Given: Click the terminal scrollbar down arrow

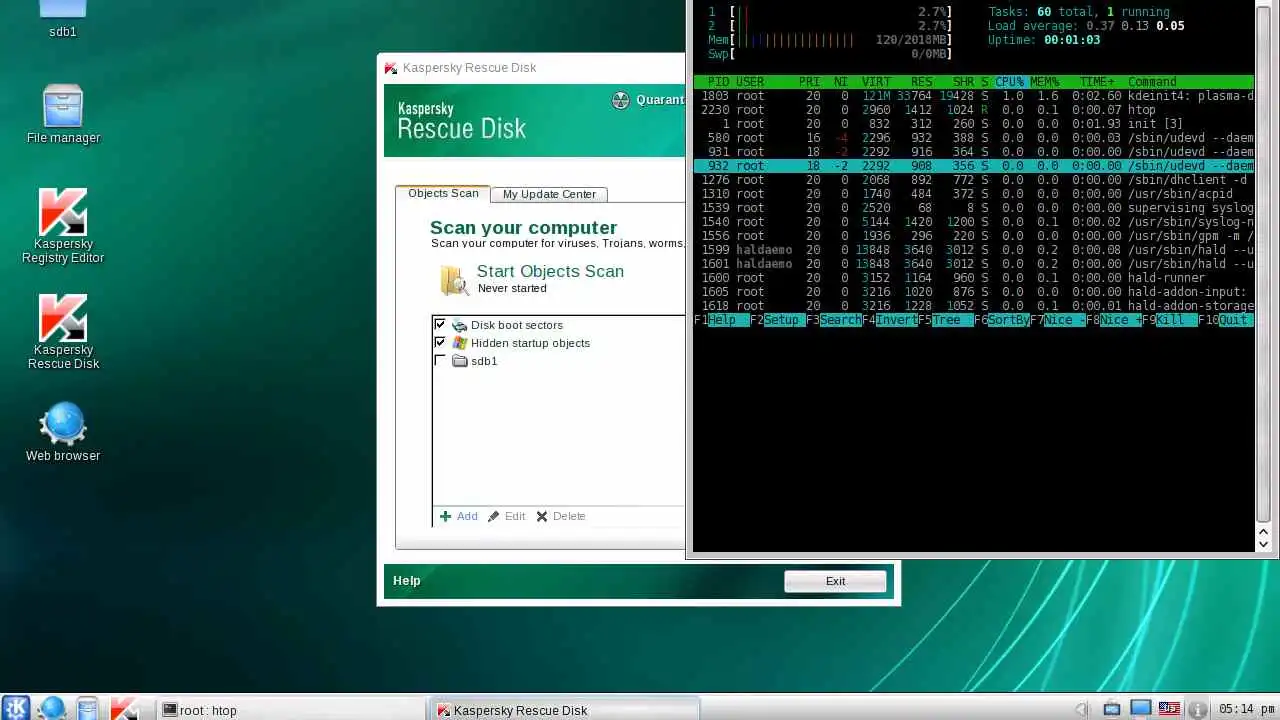Looking at the screenshot, I should tap(1263, 543).
